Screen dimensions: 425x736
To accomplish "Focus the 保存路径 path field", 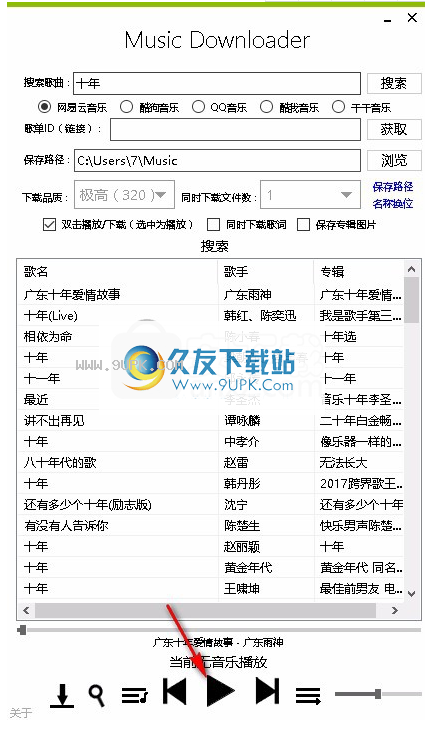I will tap(217, 161).
